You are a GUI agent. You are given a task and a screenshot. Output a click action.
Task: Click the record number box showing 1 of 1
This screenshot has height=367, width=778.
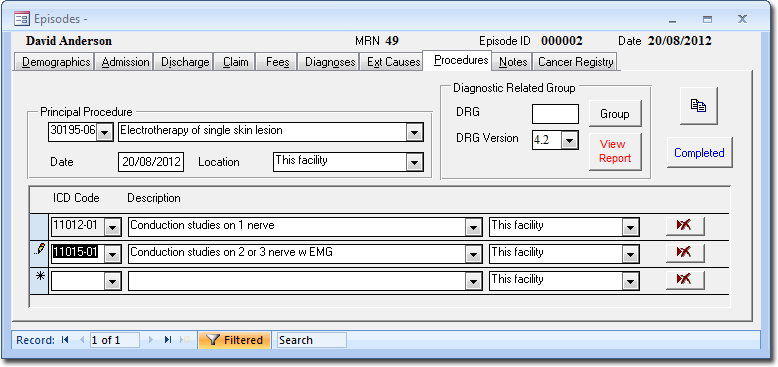pyautogui.click(x=115, y=340)
